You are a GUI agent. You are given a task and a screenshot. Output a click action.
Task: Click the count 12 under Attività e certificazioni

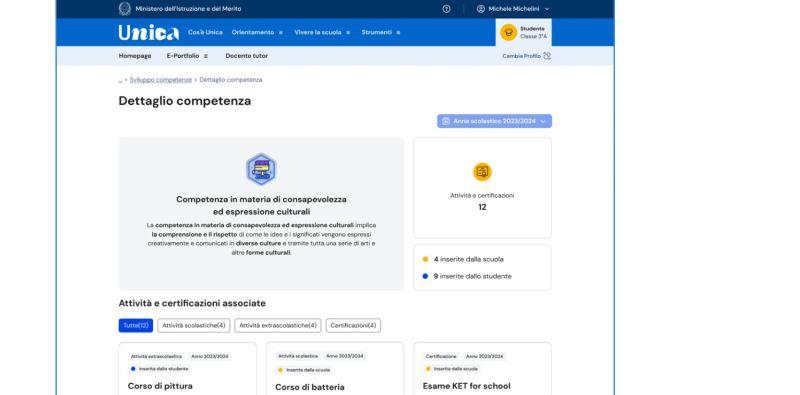[482, 207]
